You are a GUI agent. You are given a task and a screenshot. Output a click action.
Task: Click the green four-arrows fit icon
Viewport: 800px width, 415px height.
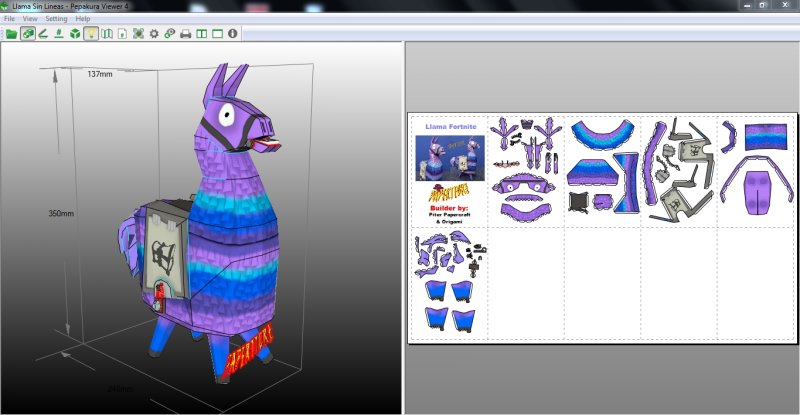[138, 33]
